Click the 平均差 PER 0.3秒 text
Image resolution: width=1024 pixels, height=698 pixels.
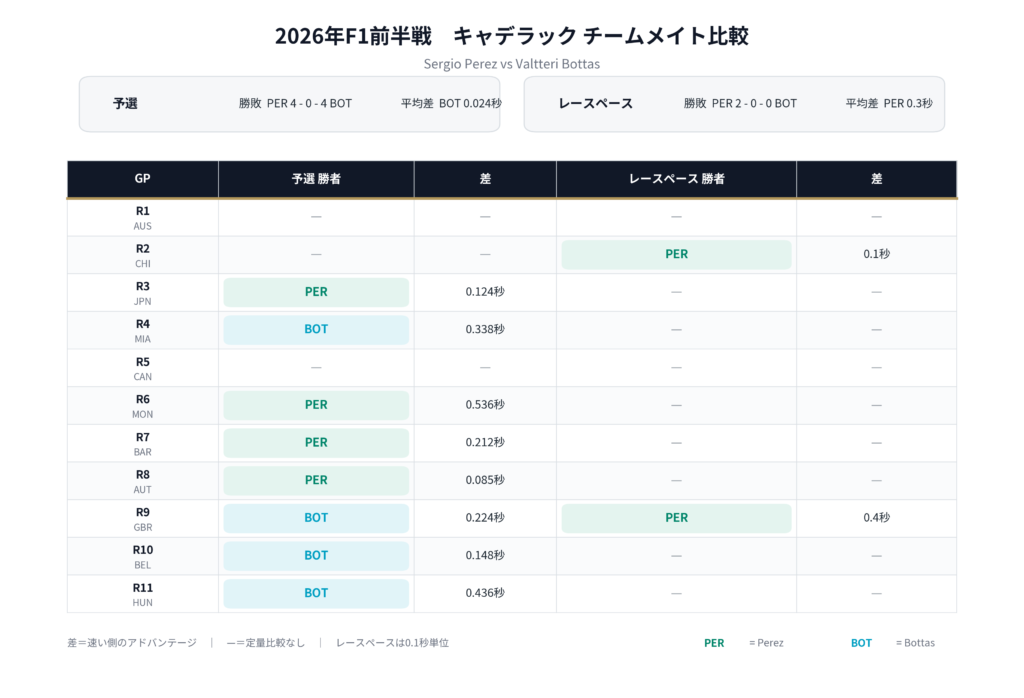[889, 103]
